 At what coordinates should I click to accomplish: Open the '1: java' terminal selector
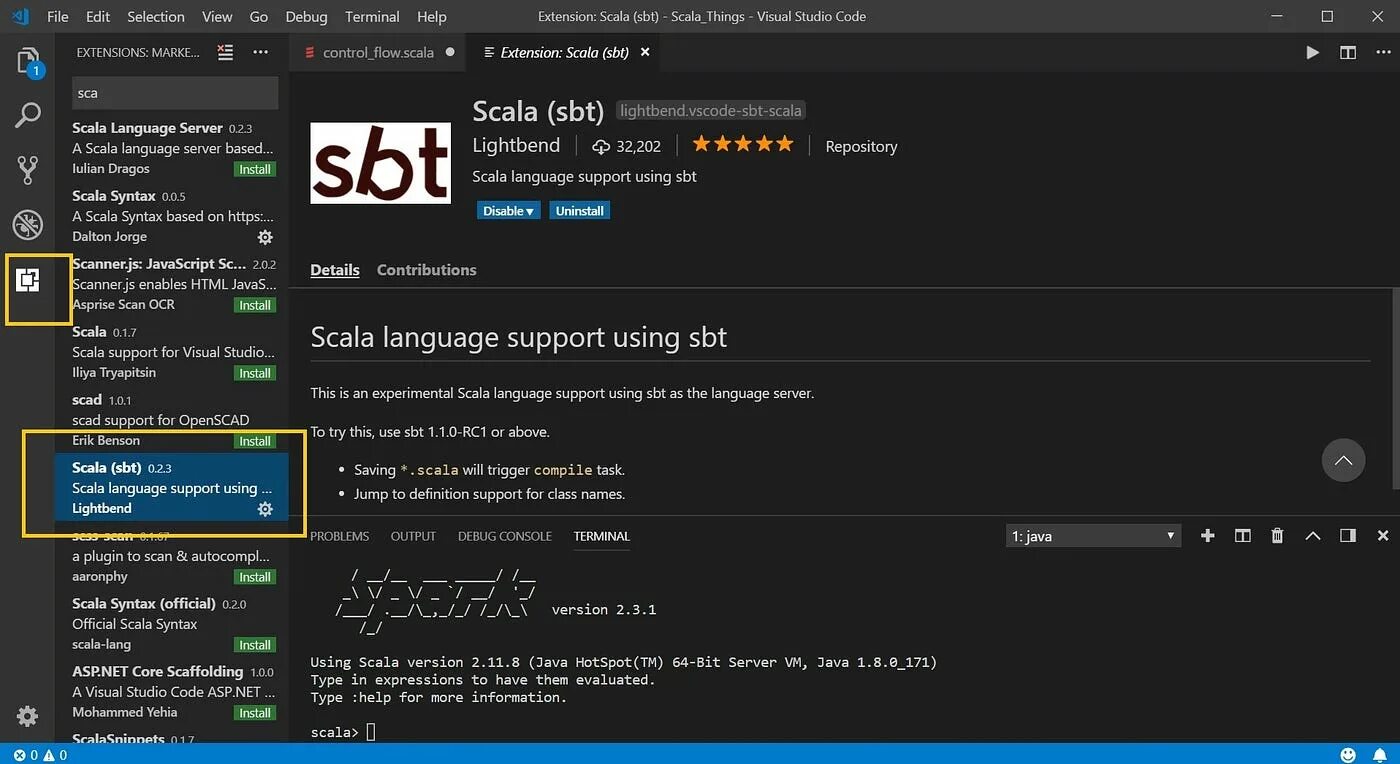click(1093, 536)
